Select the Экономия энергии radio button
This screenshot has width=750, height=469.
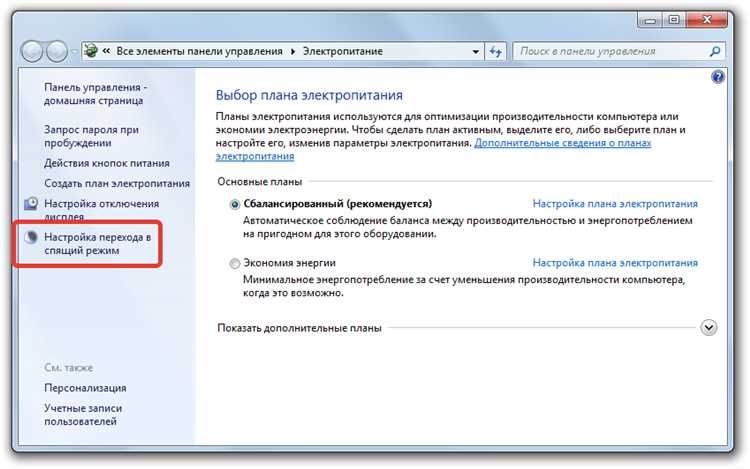click(x=234, y=263)
